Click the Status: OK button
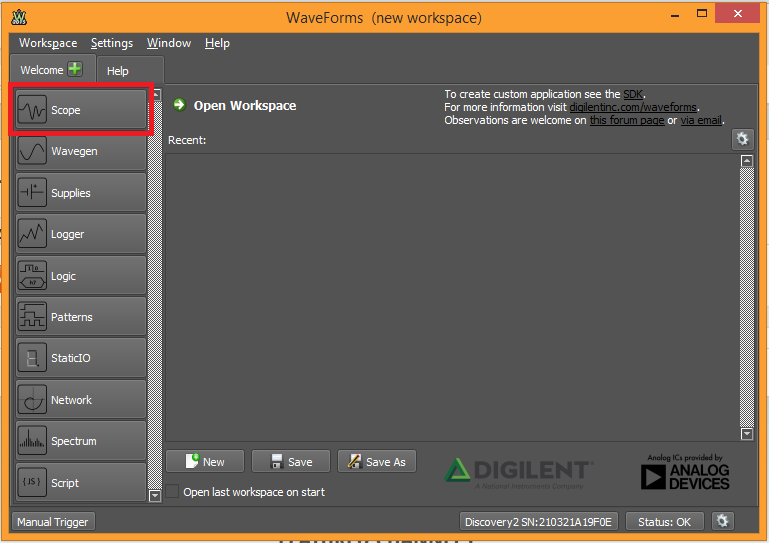The width and height of the screenshot is (769, 543). 665,521
